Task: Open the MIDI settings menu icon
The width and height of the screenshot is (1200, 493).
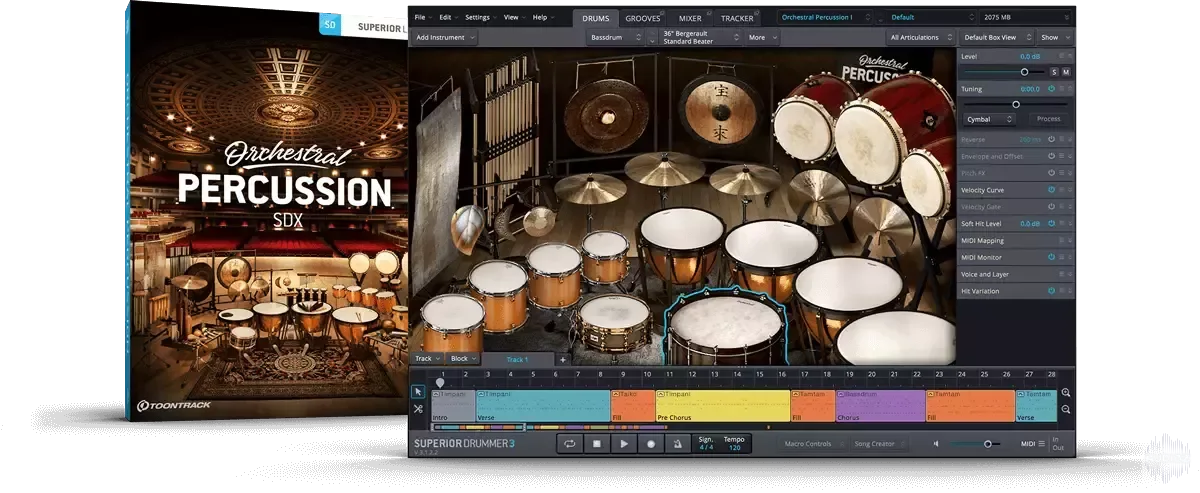Action: click(1041, 443)
